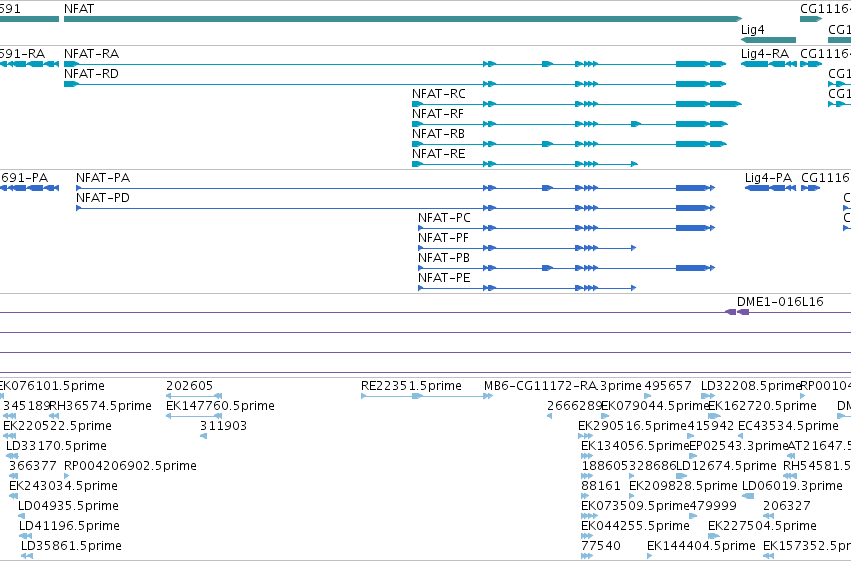
Task: Select the NFAT-RD transcript
Action: 91,74
